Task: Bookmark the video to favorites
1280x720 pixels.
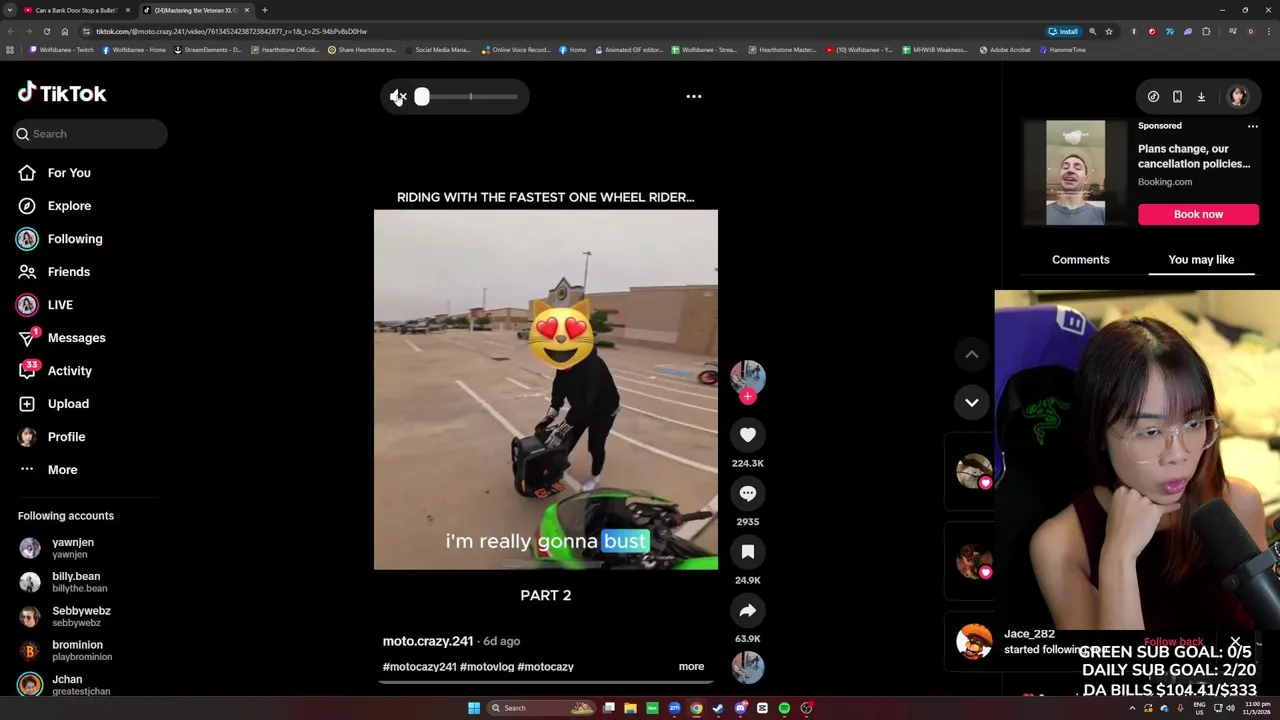Action: (748, 551)
